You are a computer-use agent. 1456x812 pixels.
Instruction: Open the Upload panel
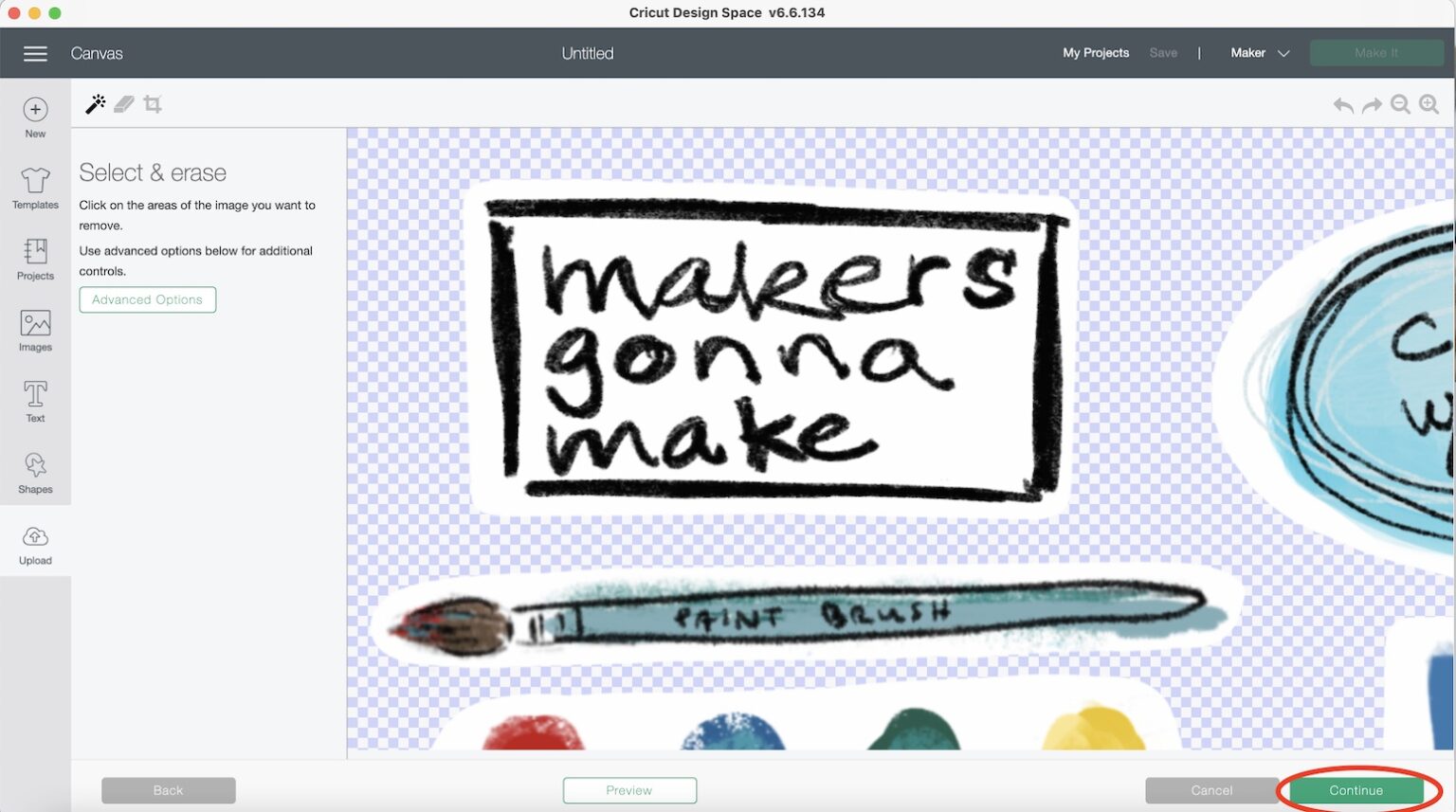pos(35,543)
